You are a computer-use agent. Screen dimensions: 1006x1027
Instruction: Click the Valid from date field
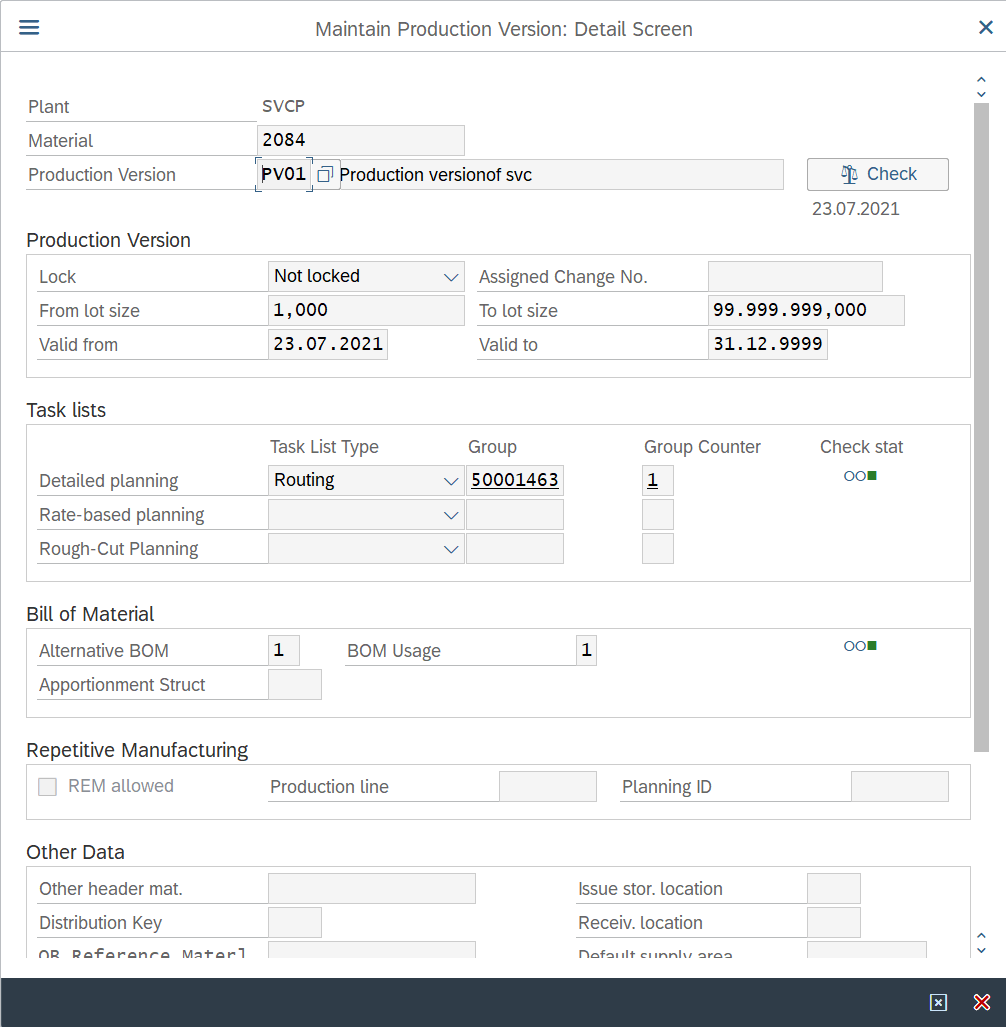(x=328, y=345)
